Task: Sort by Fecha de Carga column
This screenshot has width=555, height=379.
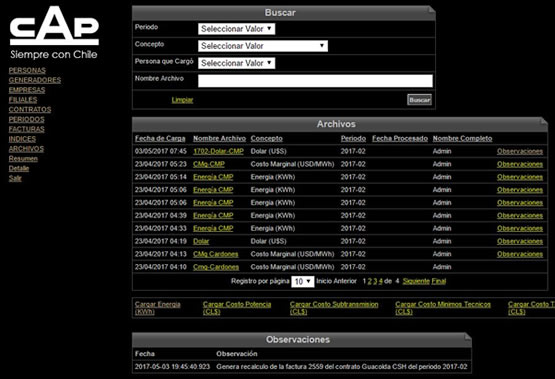Action: (x=160, y=138)
